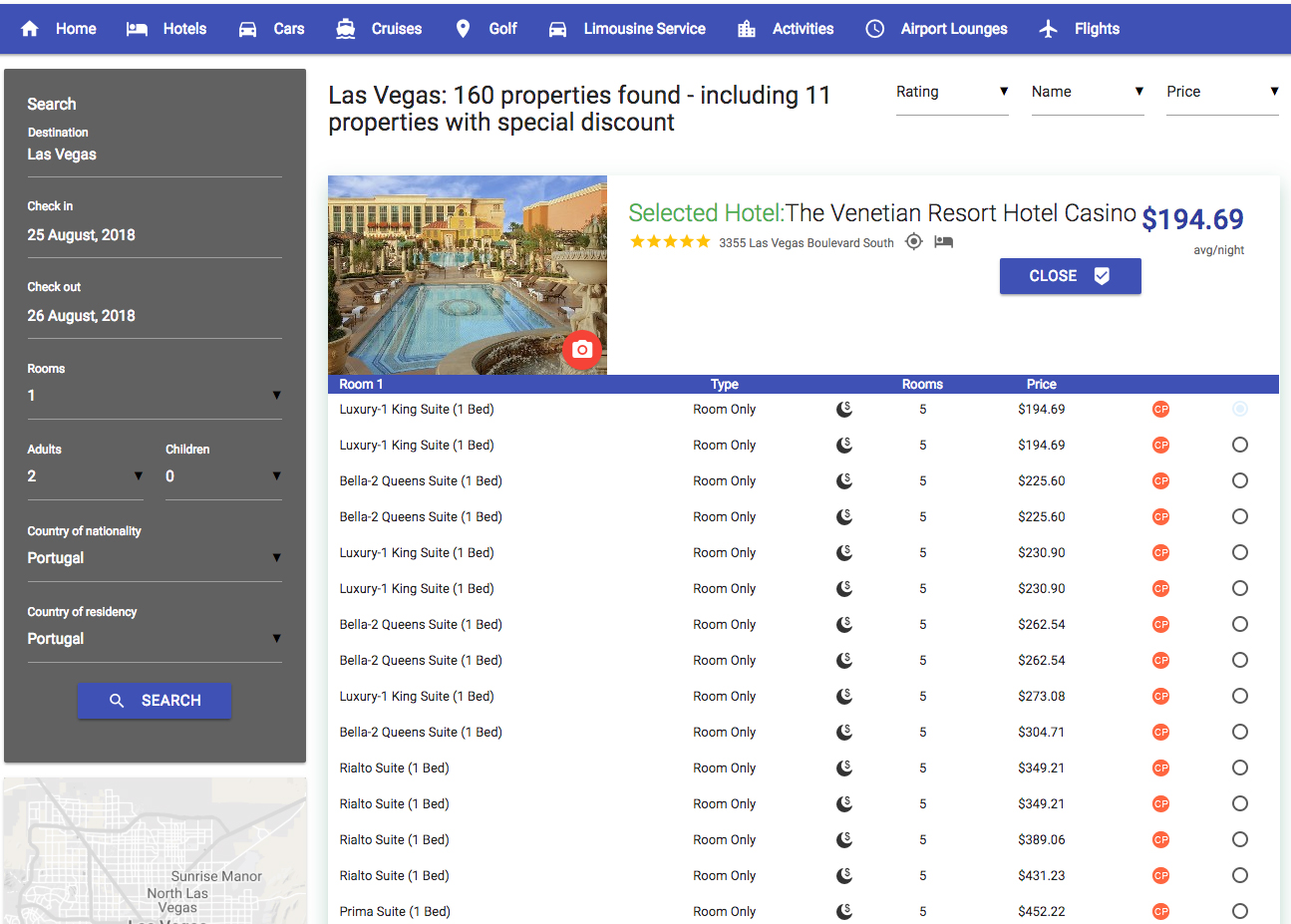Click the orange CP icon on the $304.71 row

tap(1160, 732)
